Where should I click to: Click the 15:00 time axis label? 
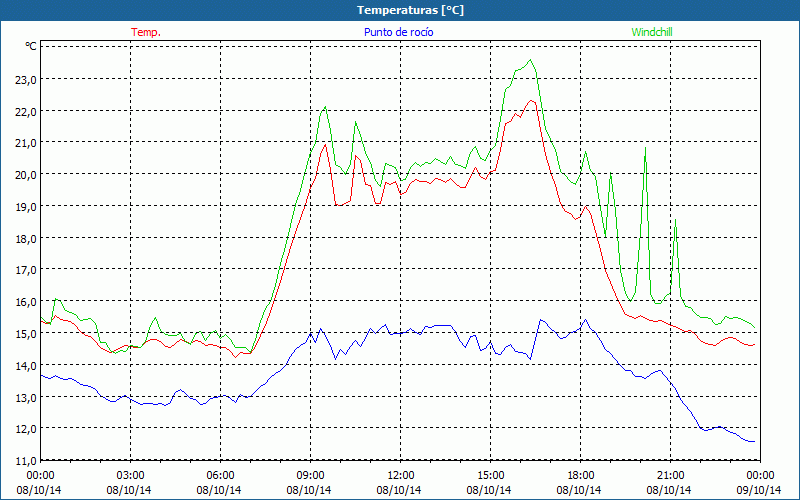(x=490, y=476)
